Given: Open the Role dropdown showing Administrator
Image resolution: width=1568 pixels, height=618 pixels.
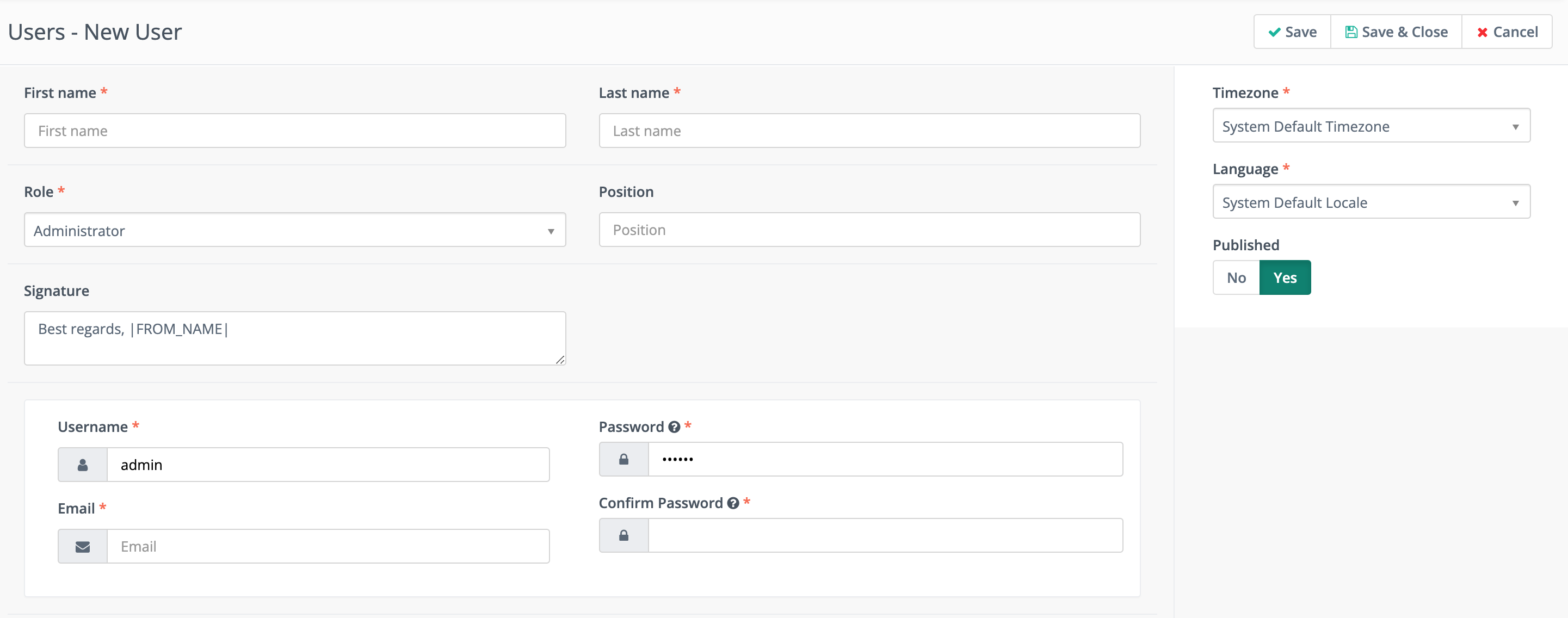Looking at the screenshot, I should (294, 230).
